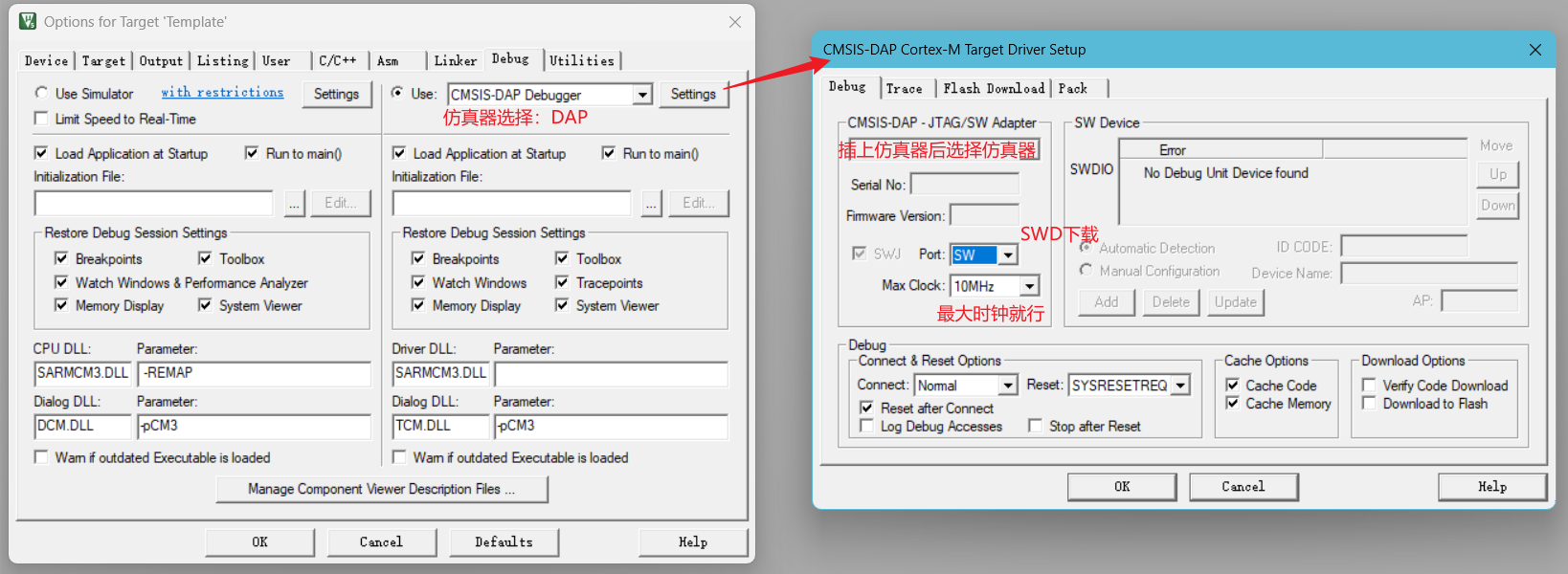Open the Asm tab
This screenshot has width=1568, height=574.
pyautogui.click(x=388, y=60)
